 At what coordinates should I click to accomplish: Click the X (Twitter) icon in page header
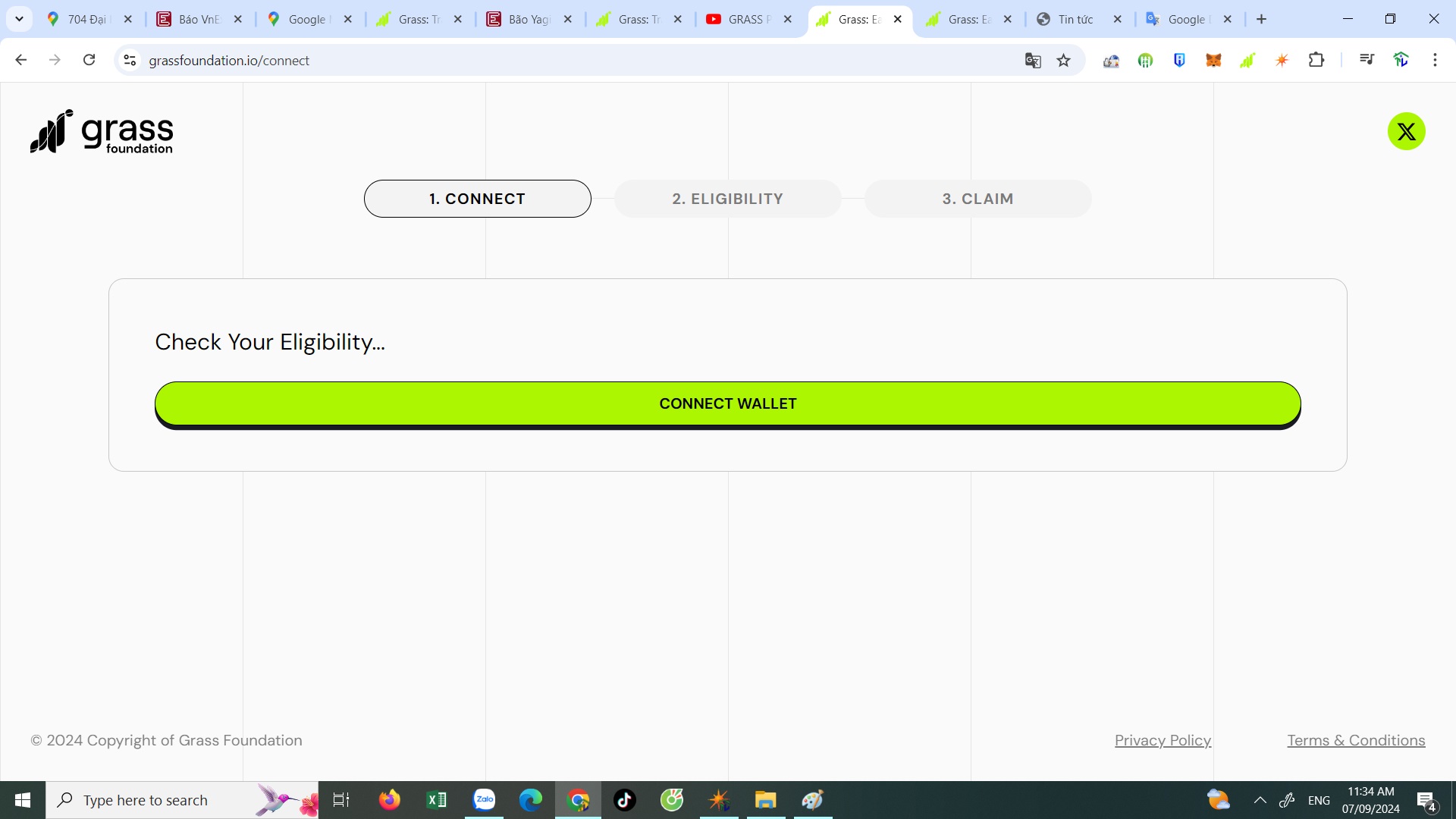(1406, 132)
